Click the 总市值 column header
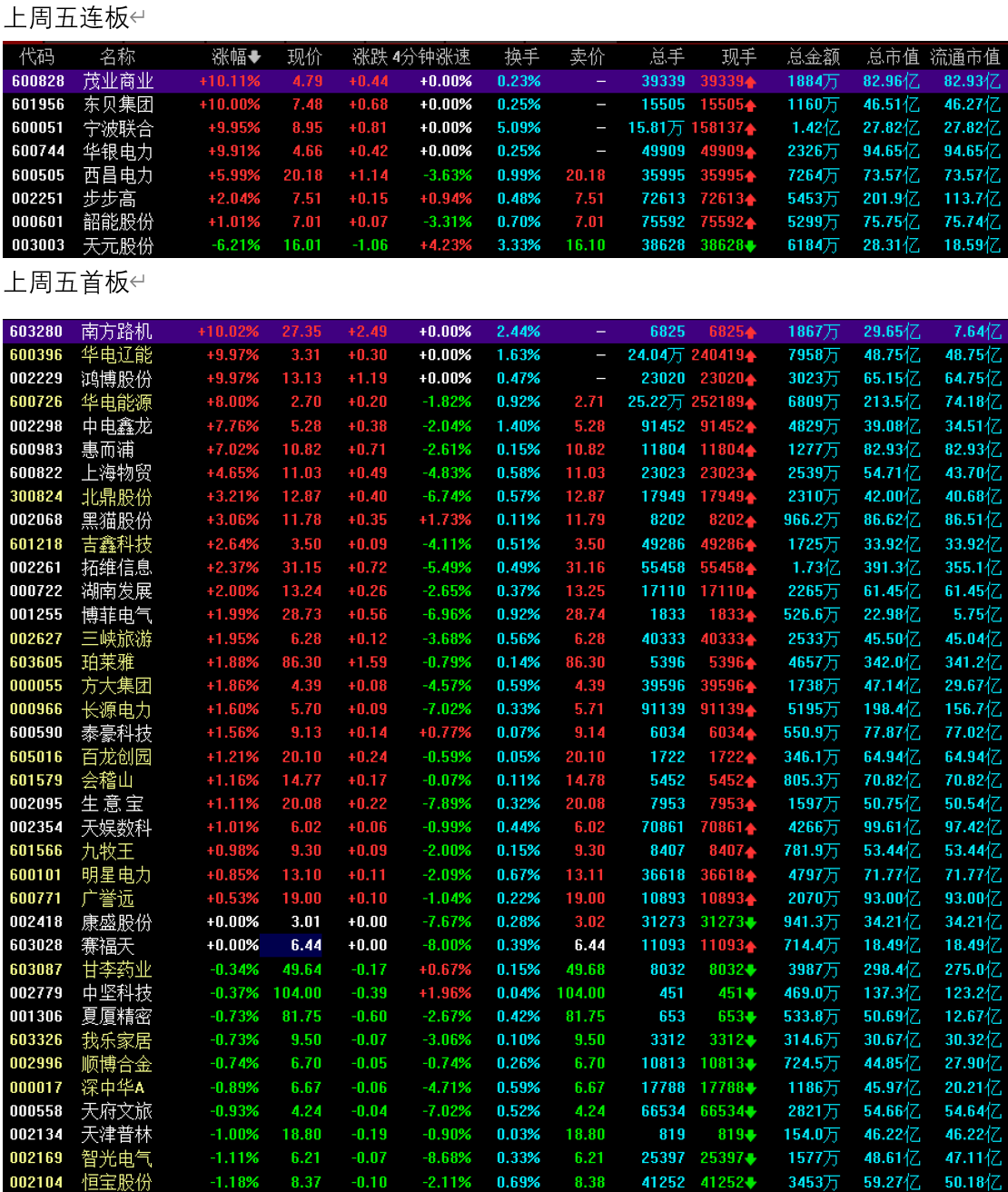Screen dimensions: 1008x1192 (893, 57)
